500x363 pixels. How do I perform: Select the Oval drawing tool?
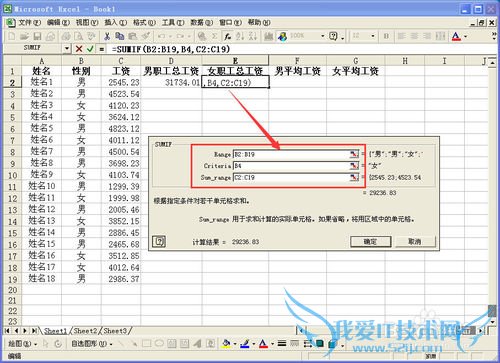tap(159, 343)
